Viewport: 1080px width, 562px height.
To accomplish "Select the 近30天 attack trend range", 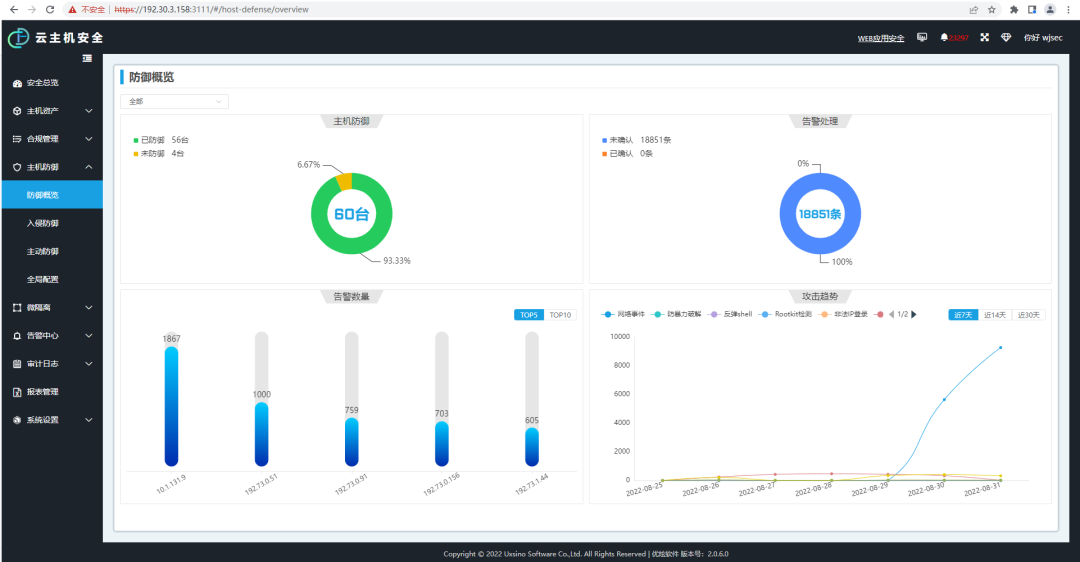I will click(x=1028, y=315).
